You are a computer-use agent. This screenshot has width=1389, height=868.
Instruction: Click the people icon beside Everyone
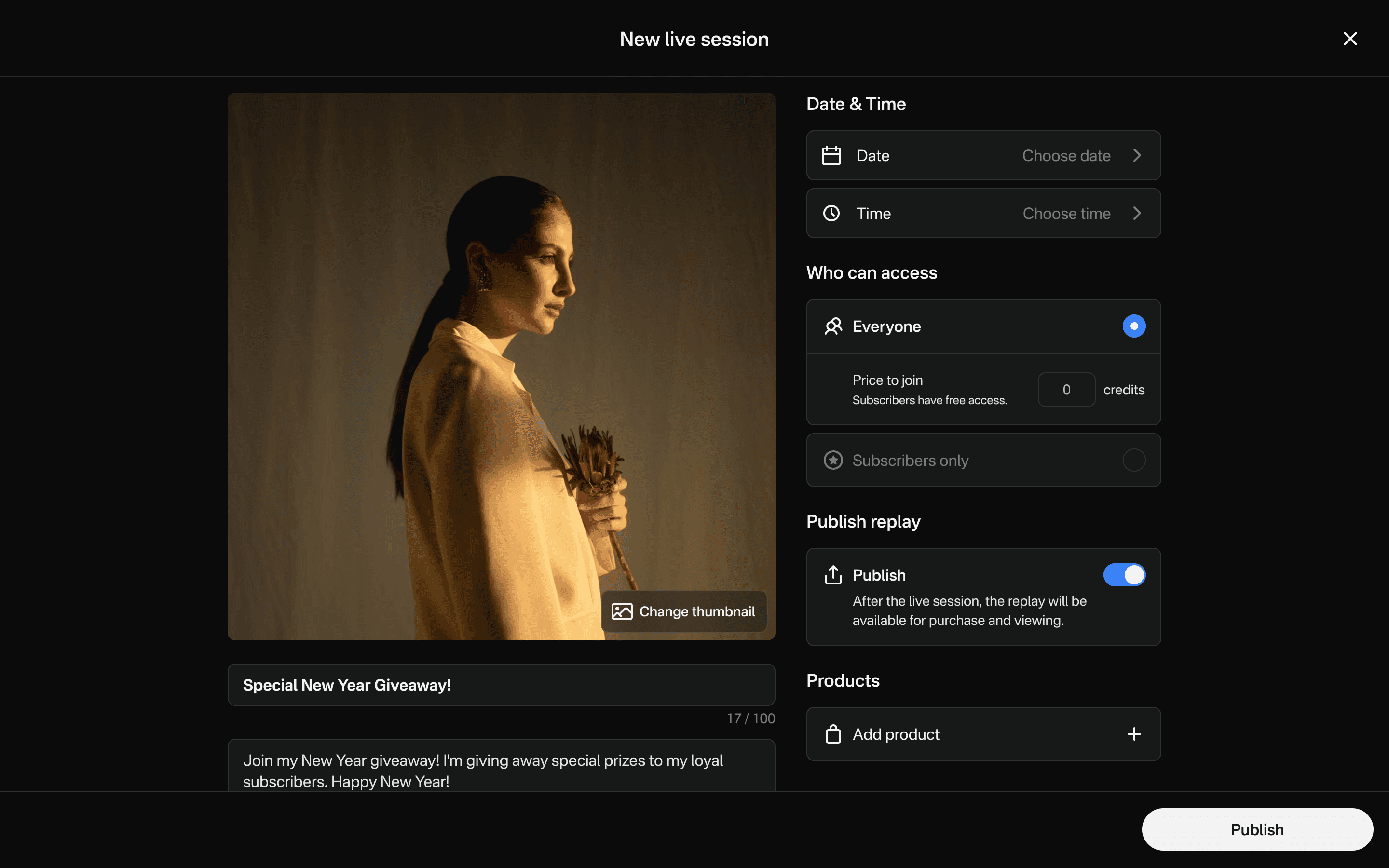tap(833, 326)
